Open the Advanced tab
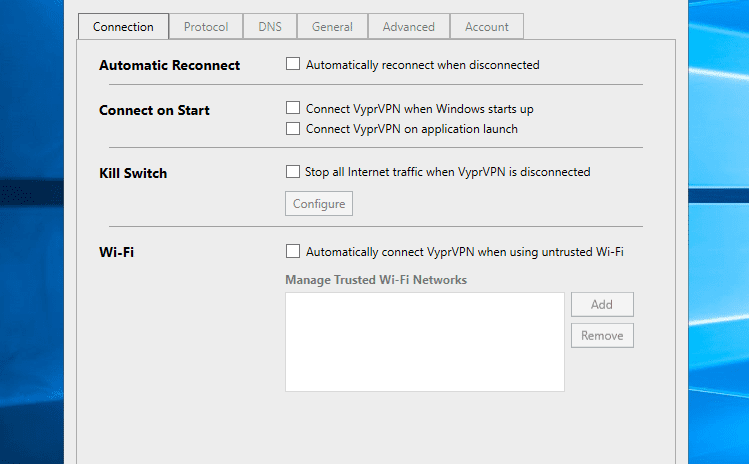This screenshot has width=749, height=464. pyautogui.click(x=408, y=27)
